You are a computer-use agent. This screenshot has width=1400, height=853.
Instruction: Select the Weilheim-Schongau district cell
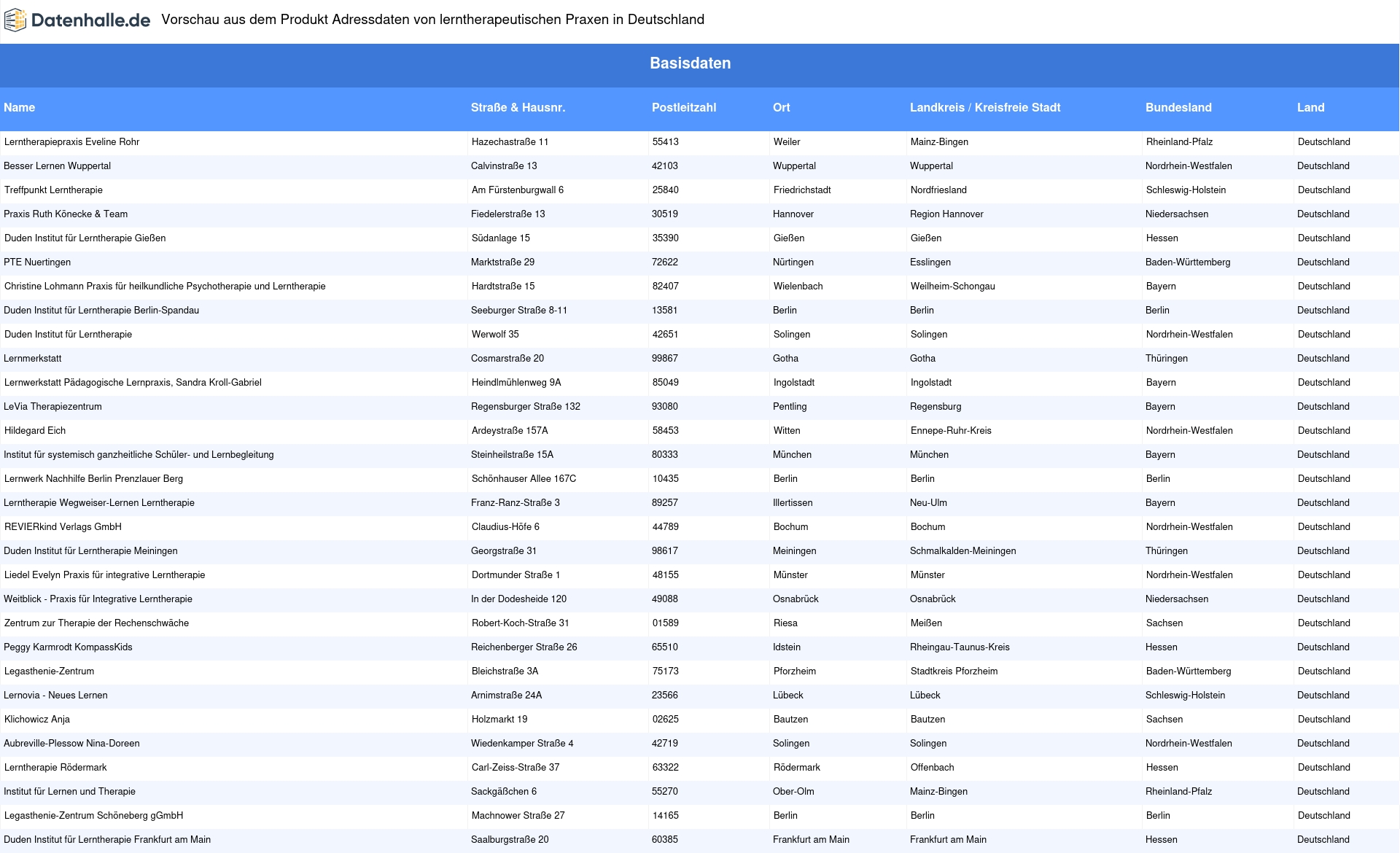pos(953,287)
